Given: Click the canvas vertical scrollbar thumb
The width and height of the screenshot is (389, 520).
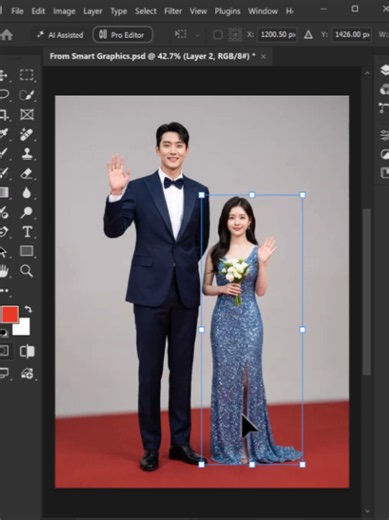Looking at the screenshot, I should coord(367,292).
